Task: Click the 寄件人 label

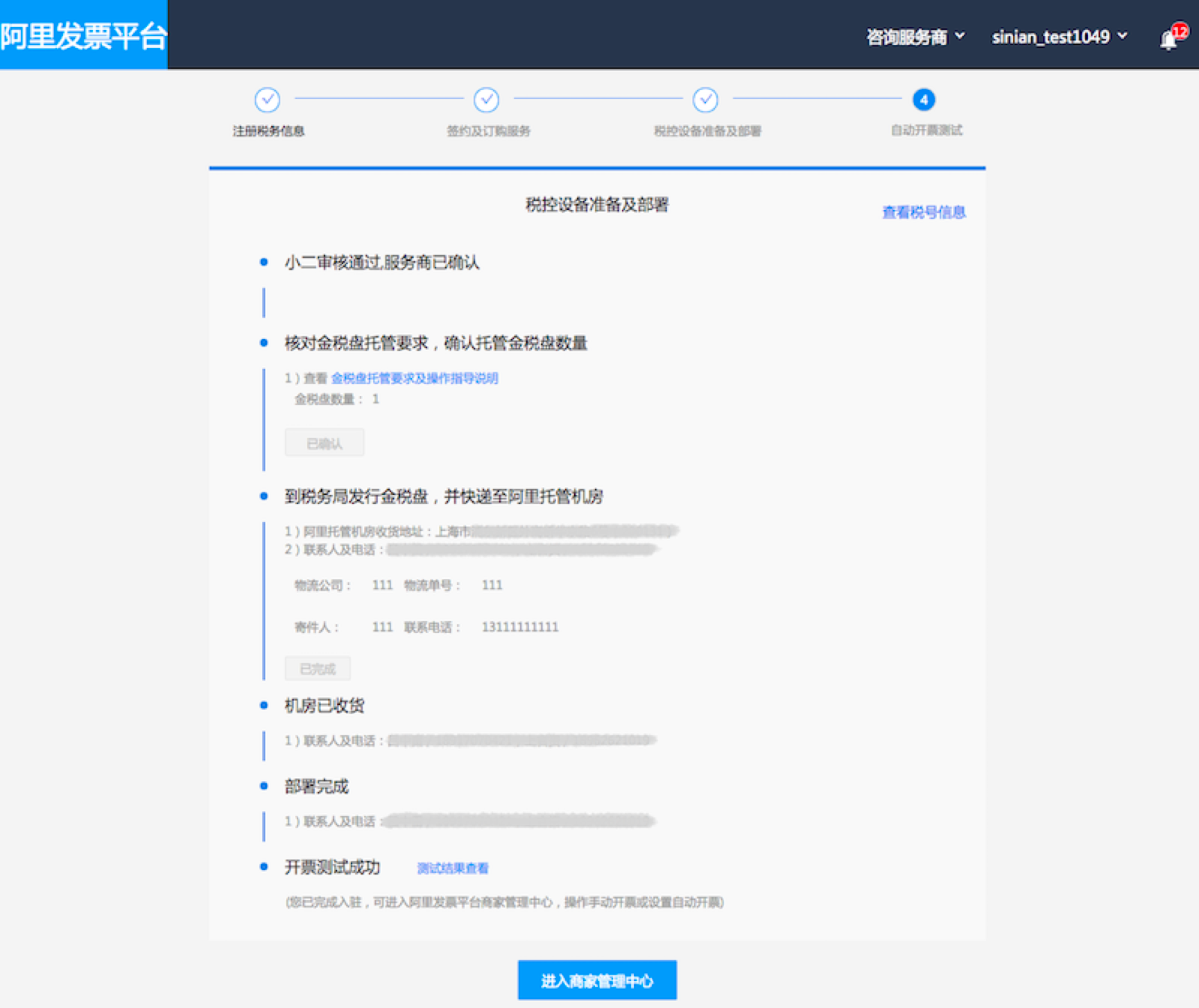Action: (x=317, y=627)
